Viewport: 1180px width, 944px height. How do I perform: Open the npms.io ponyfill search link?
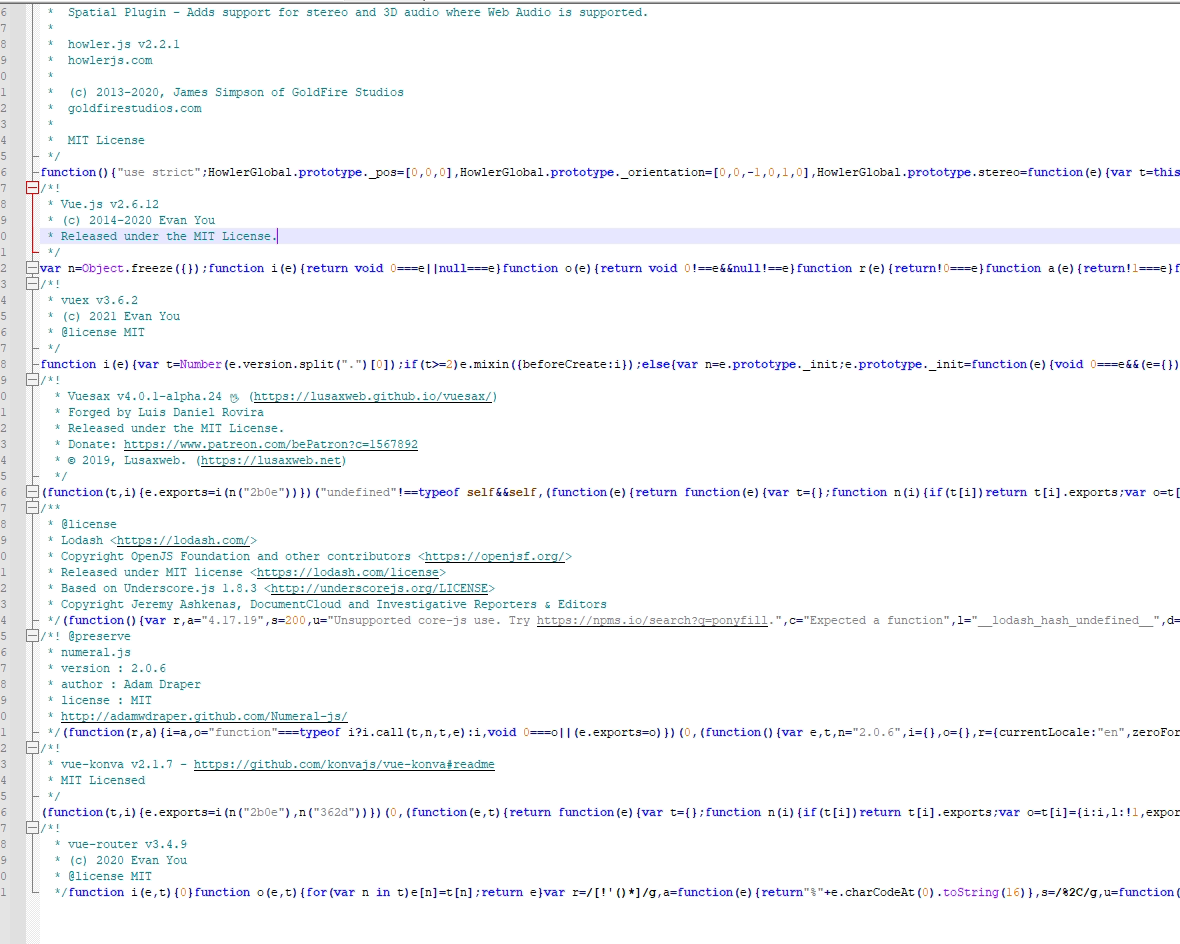click(652, 620)
